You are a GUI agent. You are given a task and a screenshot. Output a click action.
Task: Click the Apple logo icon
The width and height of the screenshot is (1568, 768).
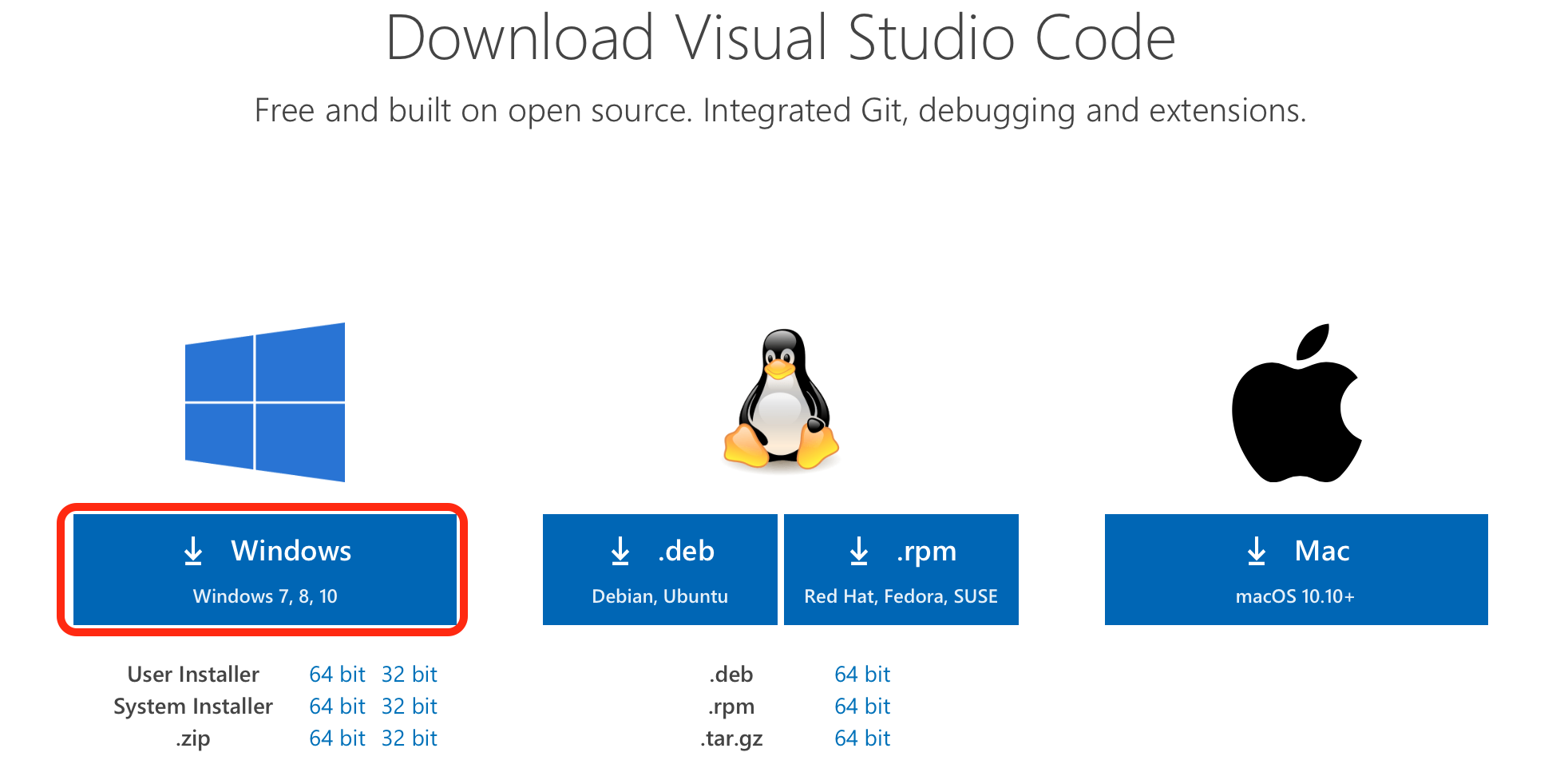pos(1297,403)
